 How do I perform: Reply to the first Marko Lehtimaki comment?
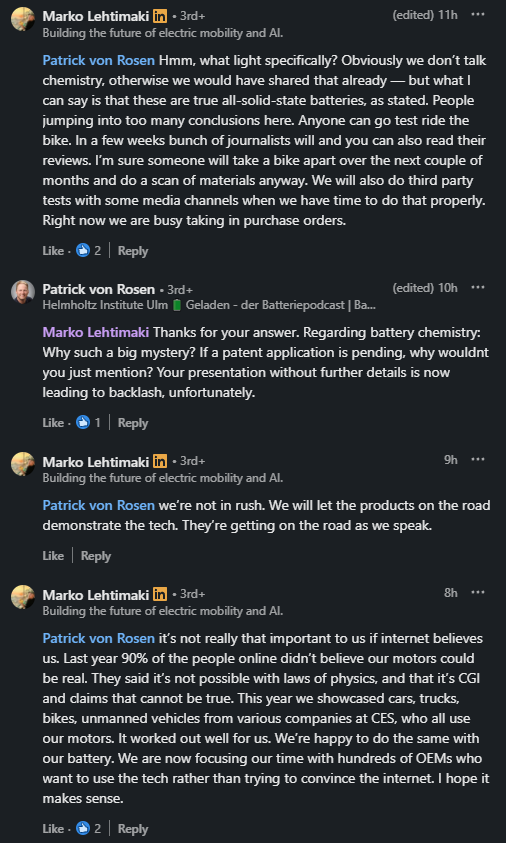point(133,251)
